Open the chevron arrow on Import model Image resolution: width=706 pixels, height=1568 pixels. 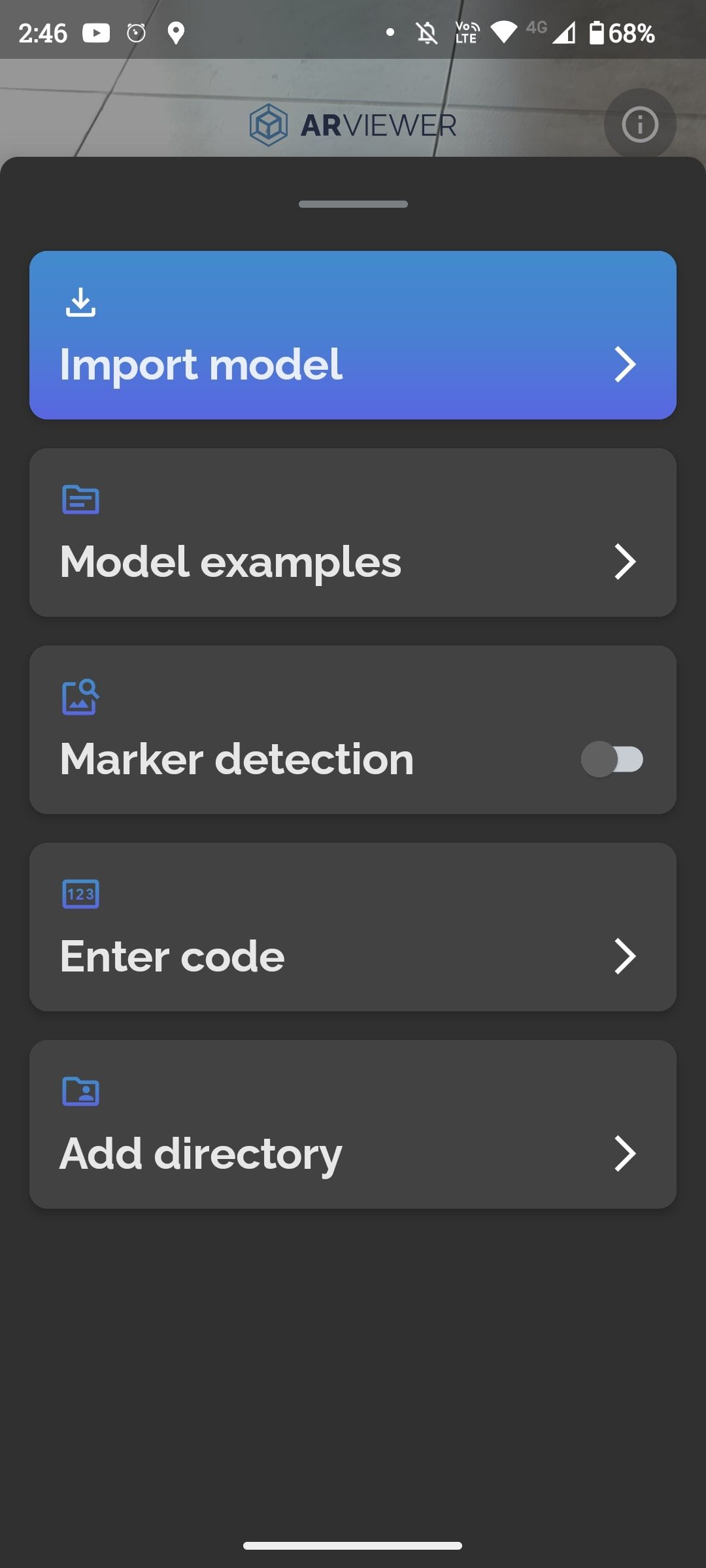point(625,365)
